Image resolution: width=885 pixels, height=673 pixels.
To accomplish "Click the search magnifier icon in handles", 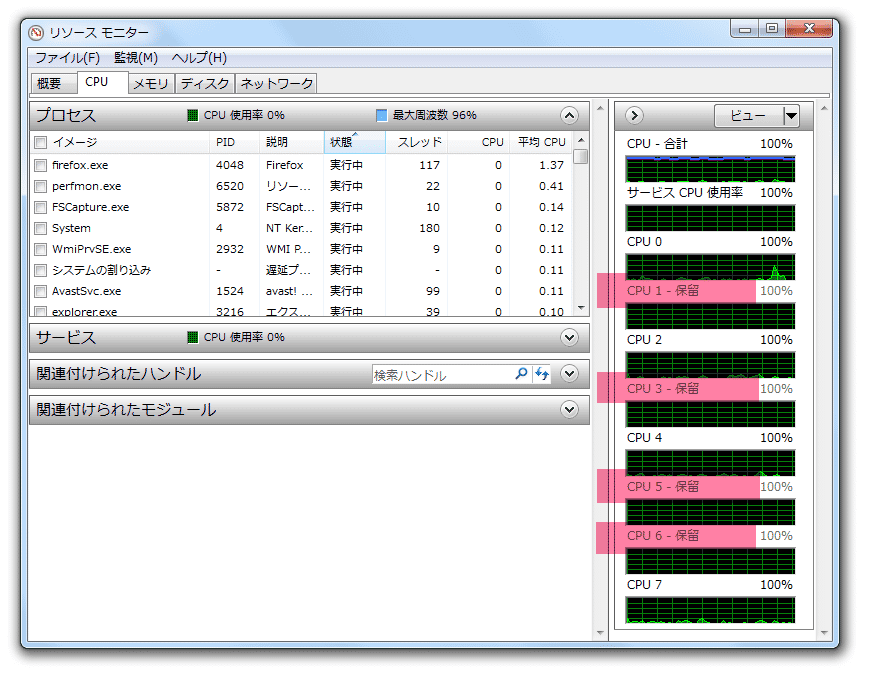I will click(521, 374).
